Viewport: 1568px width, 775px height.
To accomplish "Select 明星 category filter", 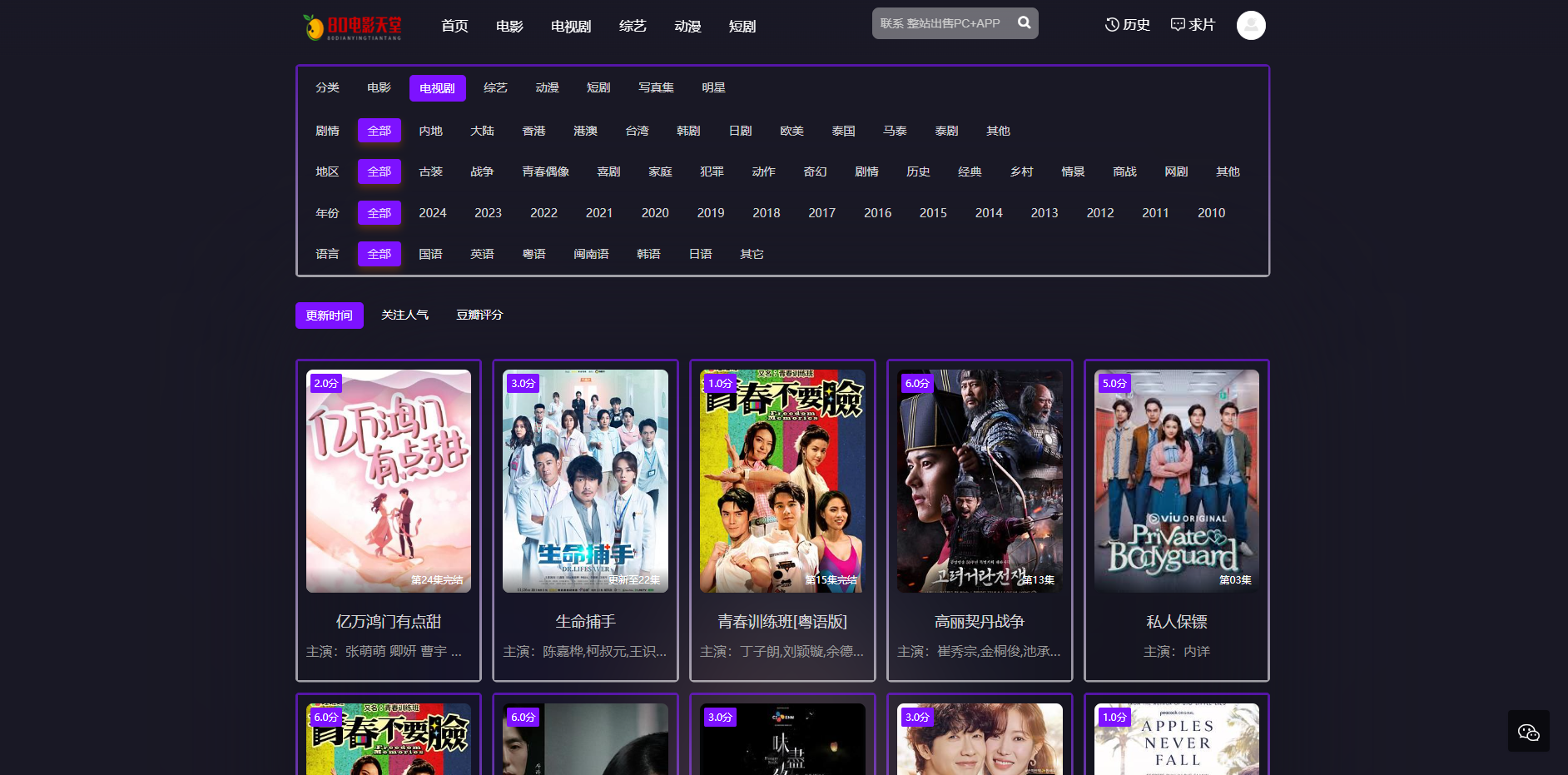I will [713, 87].
